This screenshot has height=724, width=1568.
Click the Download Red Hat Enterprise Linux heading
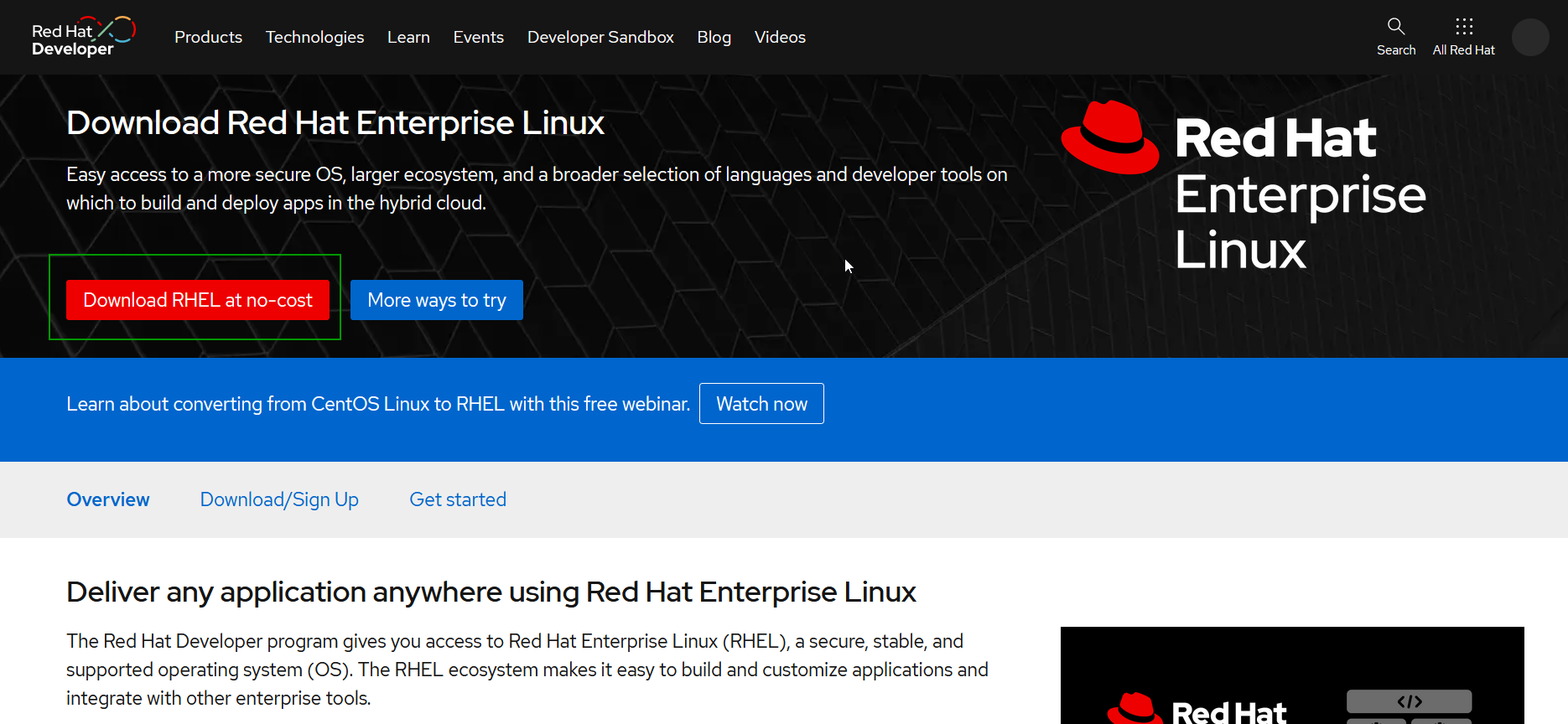335,123
